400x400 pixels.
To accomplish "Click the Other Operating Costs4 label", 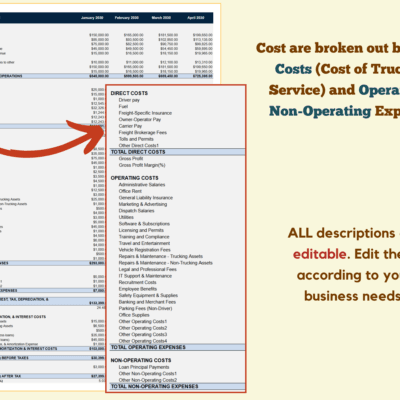I will click(x=143, y=341).
